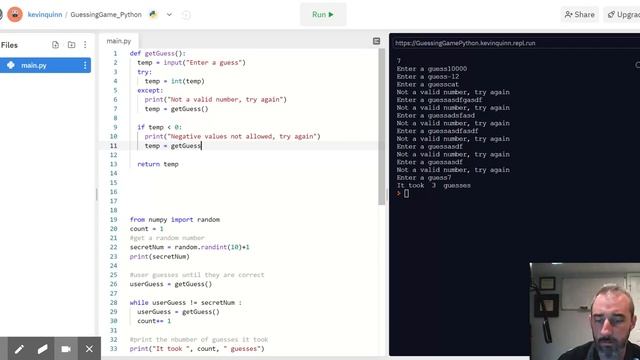Click line 'from numpy import random'
Image resolution: width=640 pixels, height=360 pixels.
pos(175,220)
